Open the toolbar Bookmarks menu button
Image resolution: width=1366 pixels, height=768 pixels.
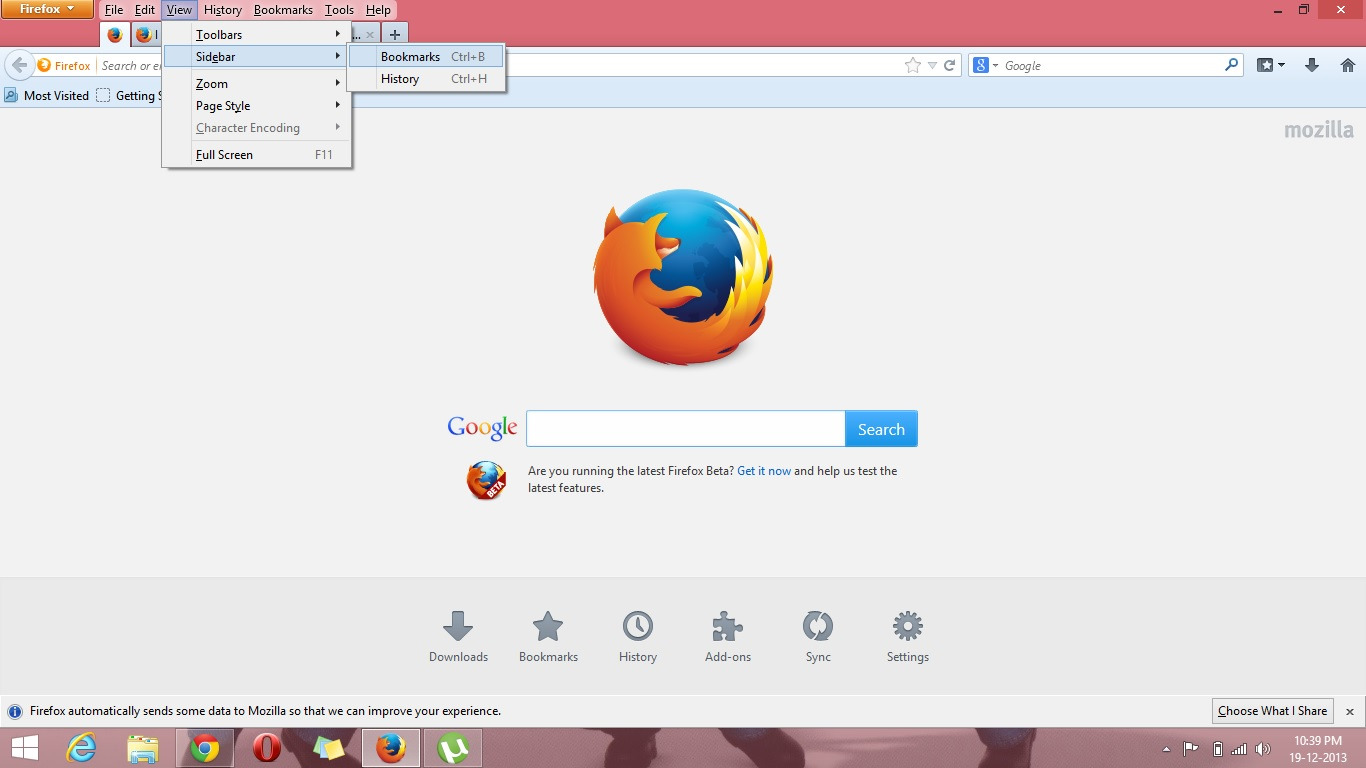click(x=1271, y=65)
